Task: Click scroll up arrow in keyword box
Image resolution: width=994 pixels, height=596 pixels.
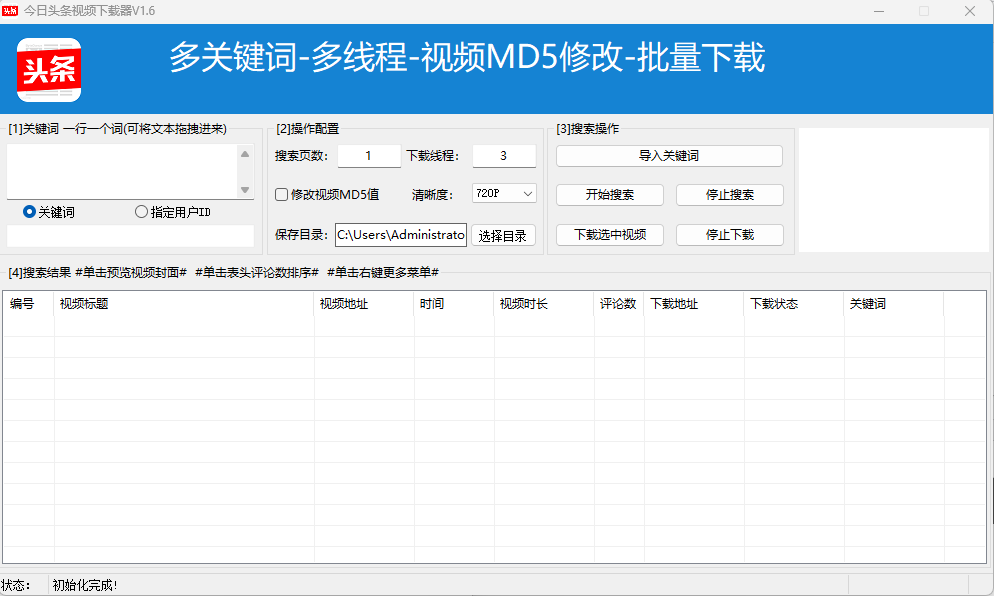Action: (245, 154)
